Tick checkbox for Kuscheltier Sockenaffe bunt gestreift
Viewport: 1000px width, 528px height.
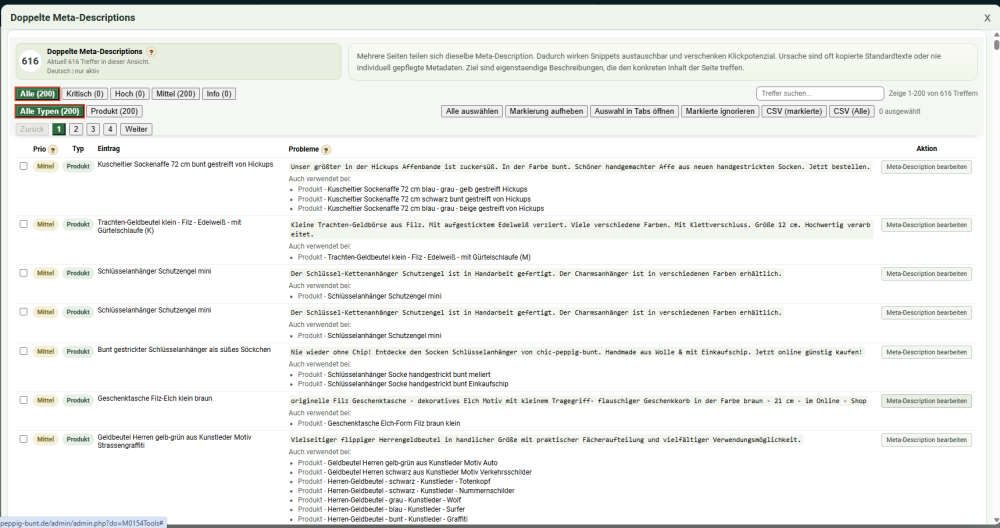pyautogui.click(x=24, y=166)
